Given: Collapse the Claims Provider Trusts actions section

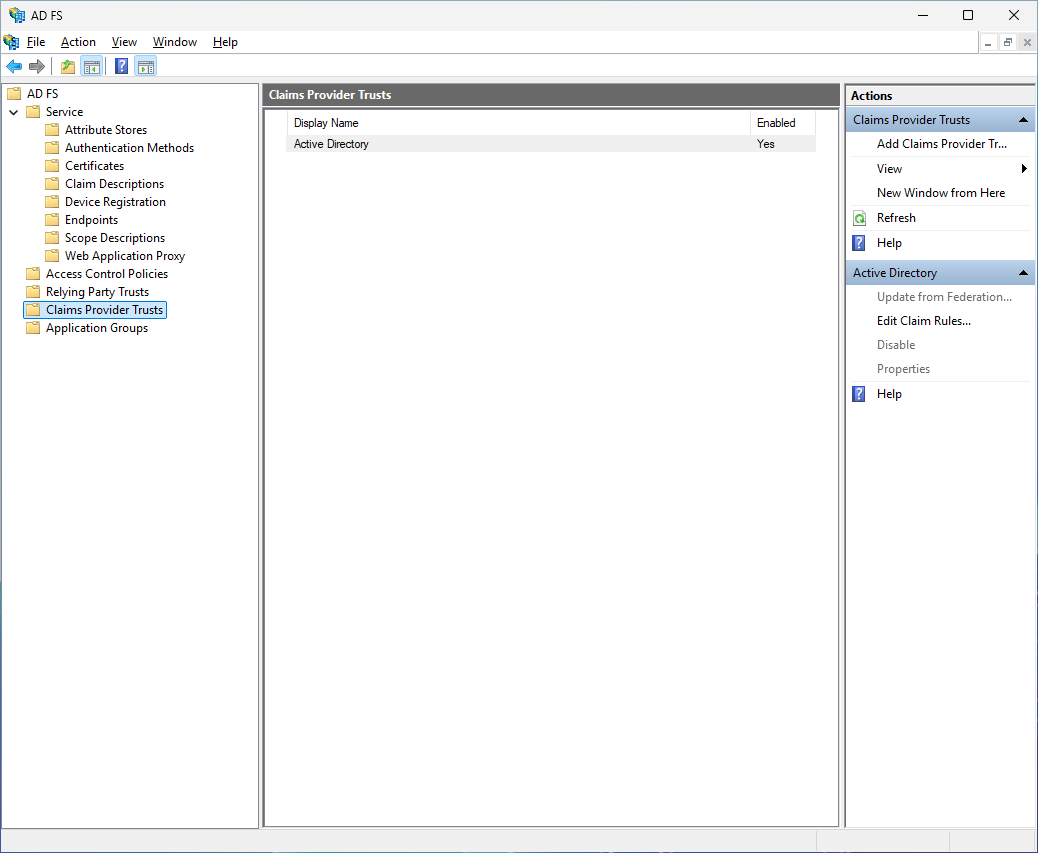Looking at the screenshot, I should (1023, 120).
